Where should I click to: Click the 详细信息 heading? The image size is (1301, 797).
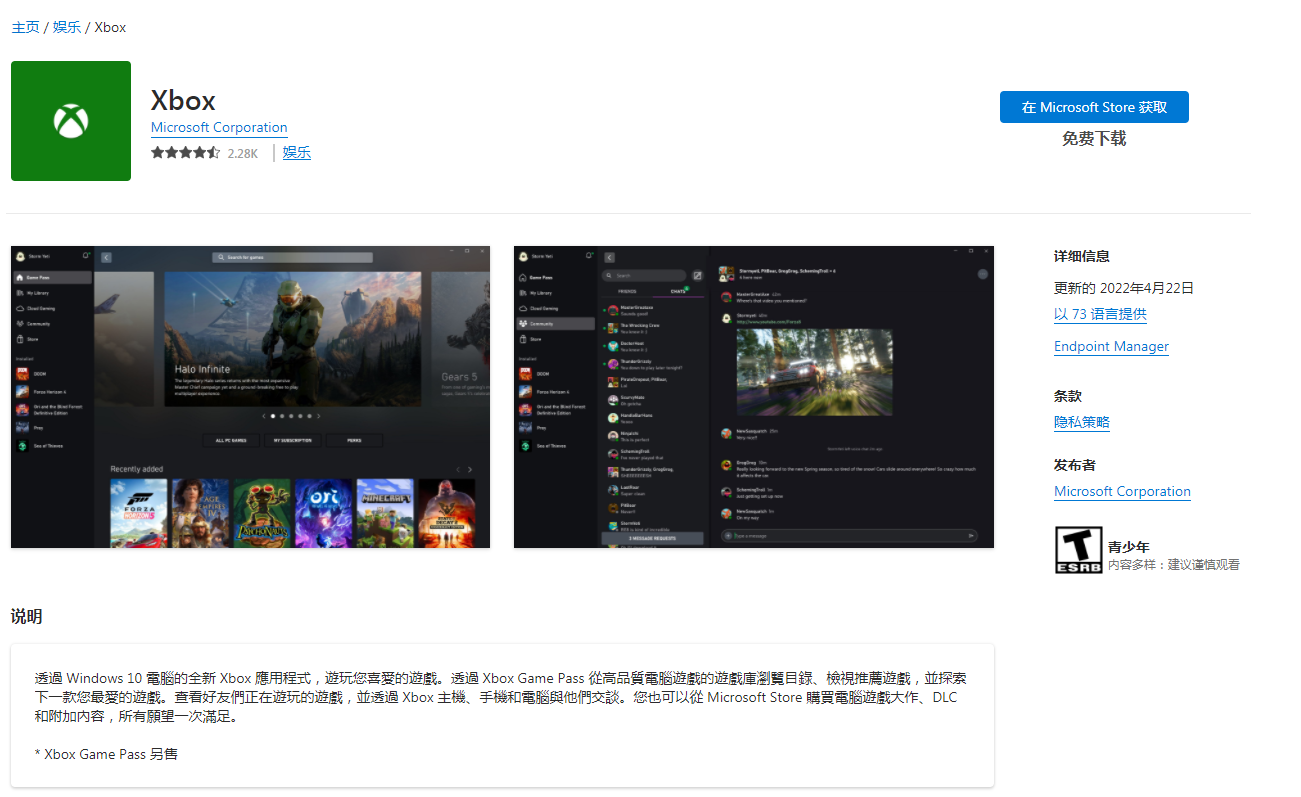1082,256
